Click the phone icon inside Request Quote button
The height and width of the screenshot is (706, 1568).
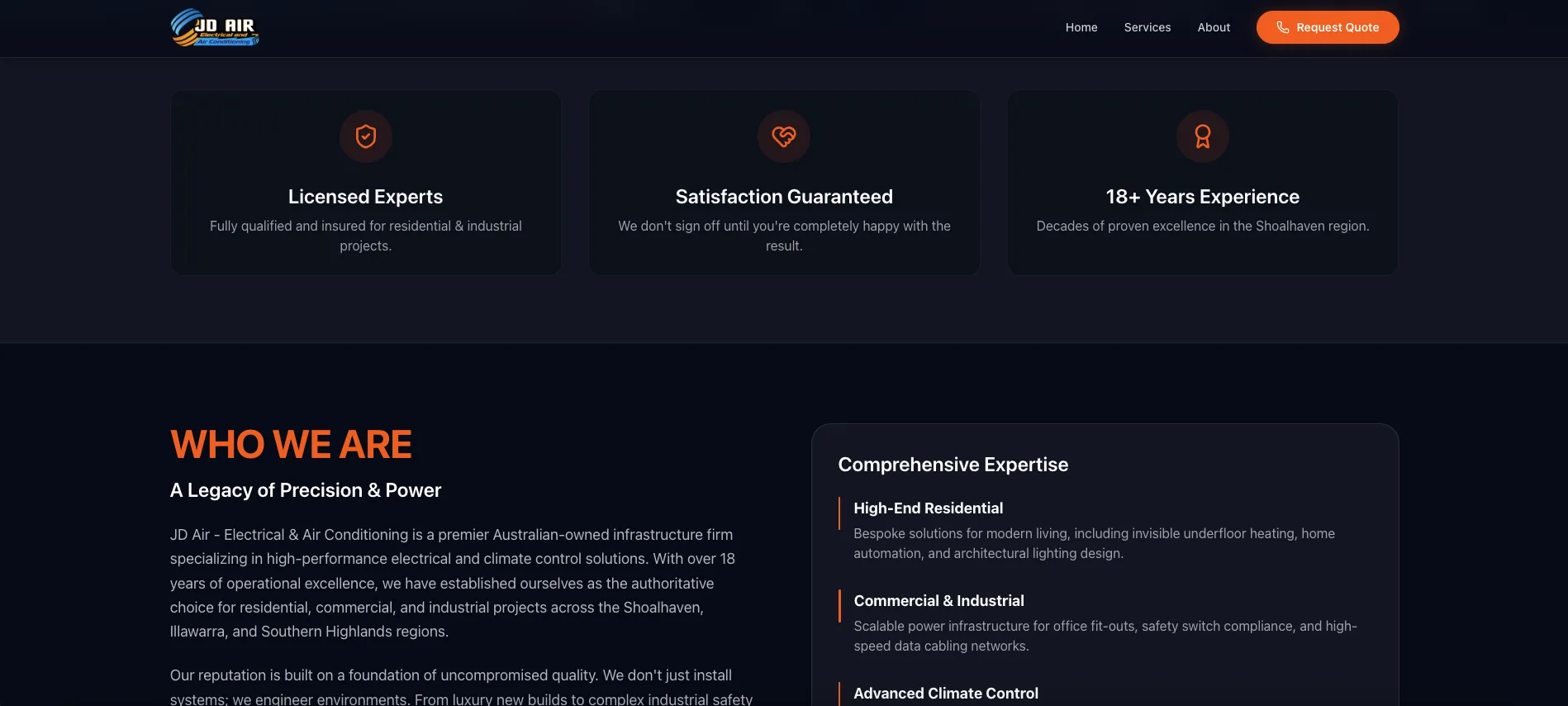[x=1282, y=27]
